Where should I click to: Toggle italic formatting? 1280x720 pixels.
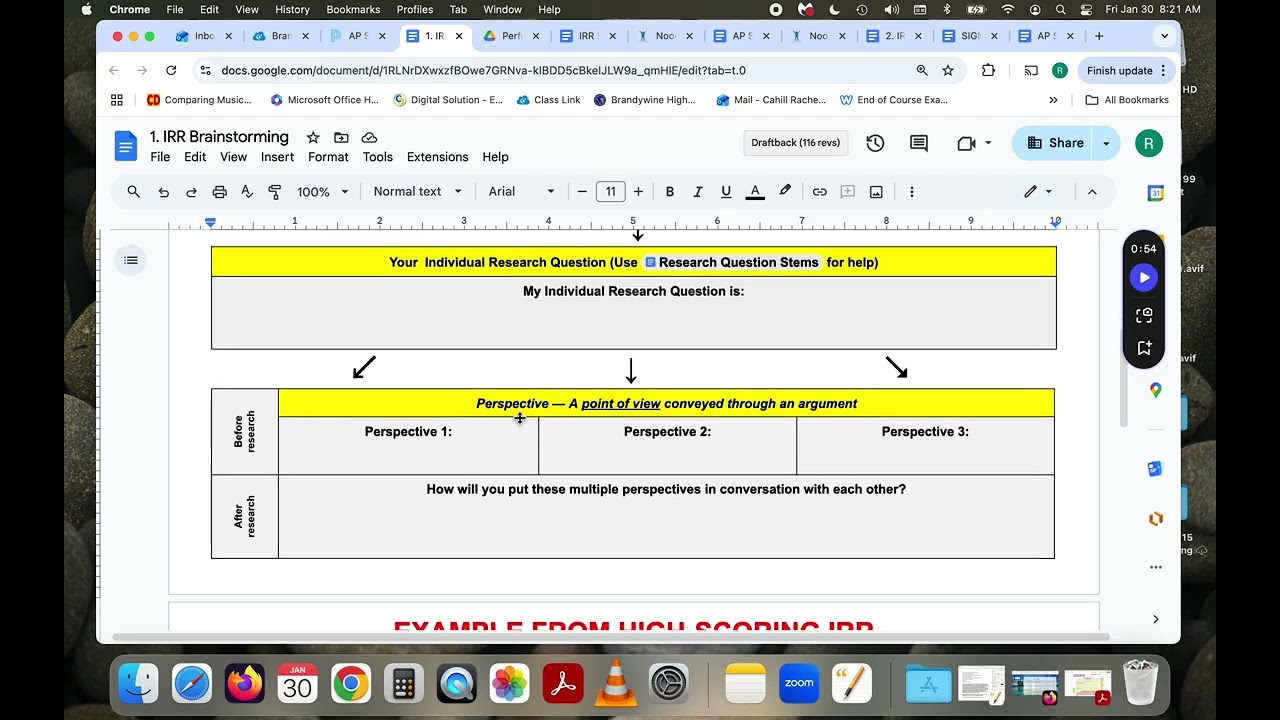(698, 192)
